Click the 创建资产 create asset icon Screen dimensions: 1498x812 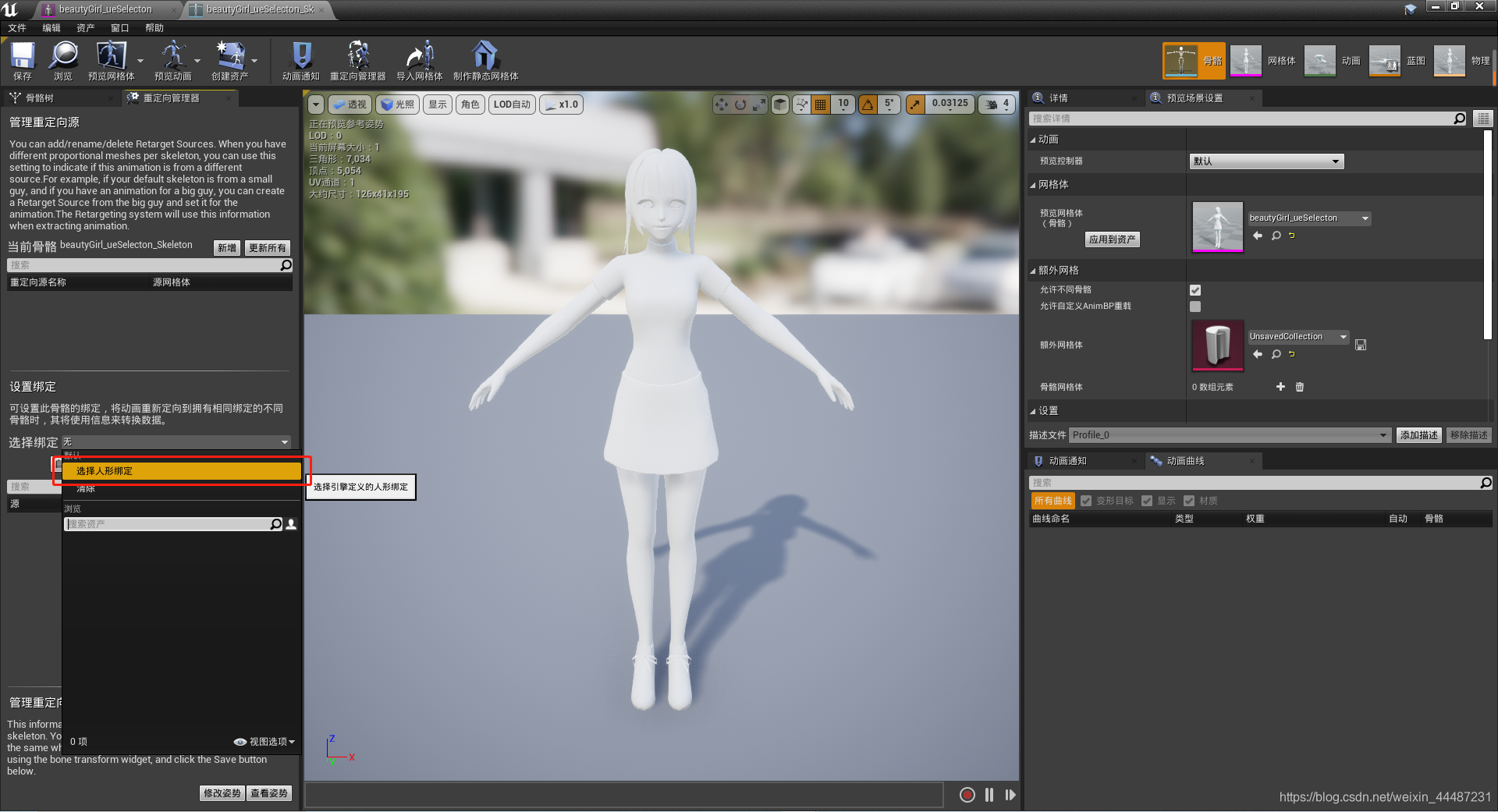coord(230,61)
